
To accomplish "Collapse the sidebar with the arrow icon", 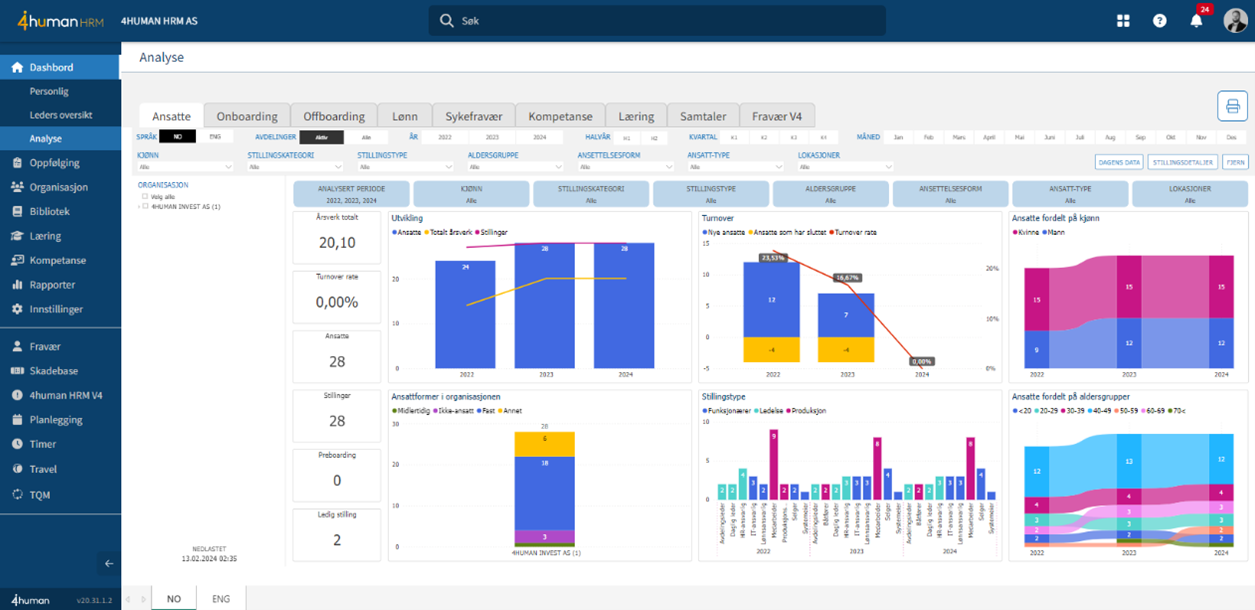I will (x=109, y=563).
